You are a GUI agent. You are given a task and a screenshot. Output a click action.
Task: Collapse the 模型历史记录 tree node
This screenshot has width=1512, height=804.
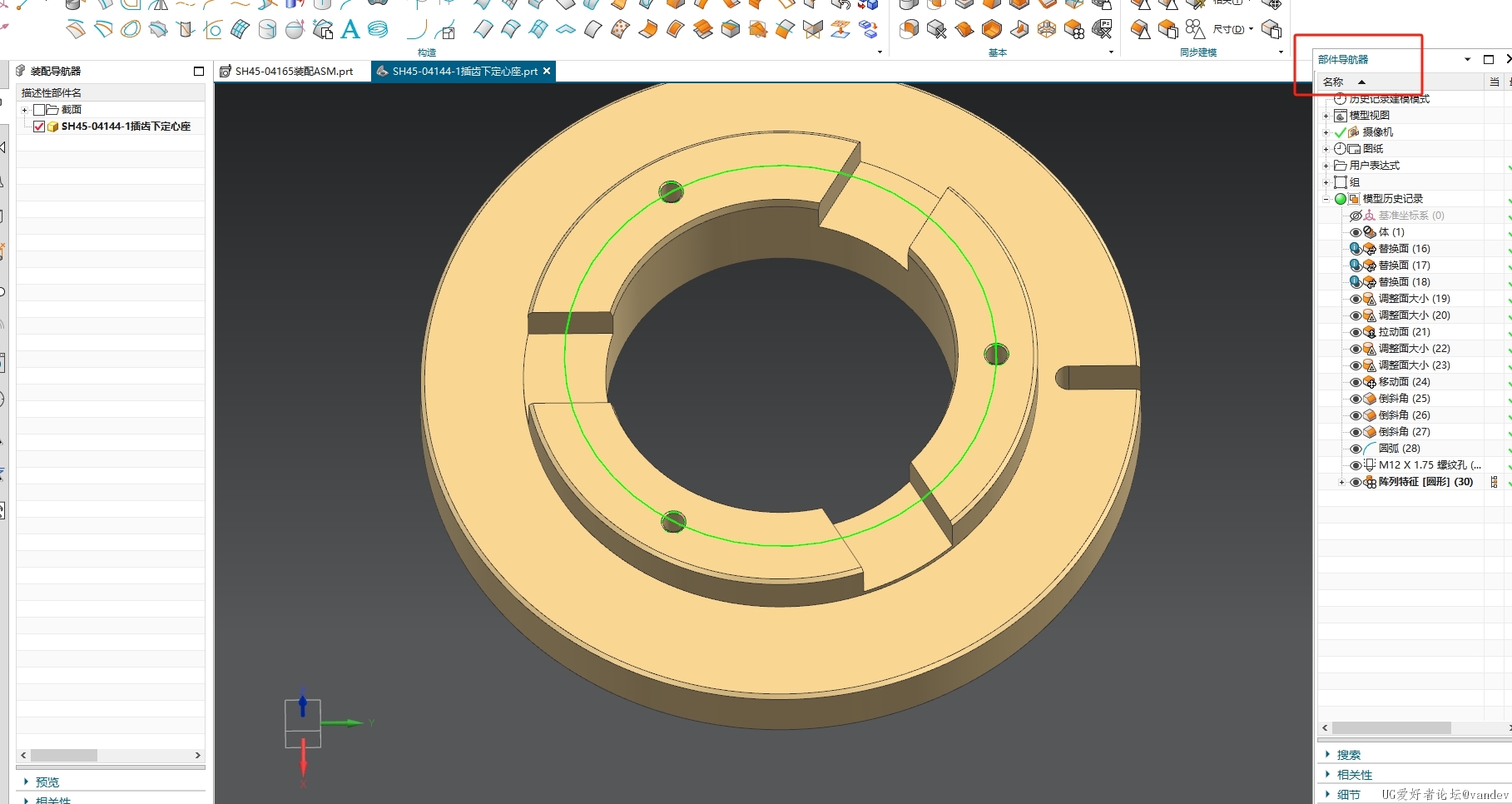pos(1326,199)
